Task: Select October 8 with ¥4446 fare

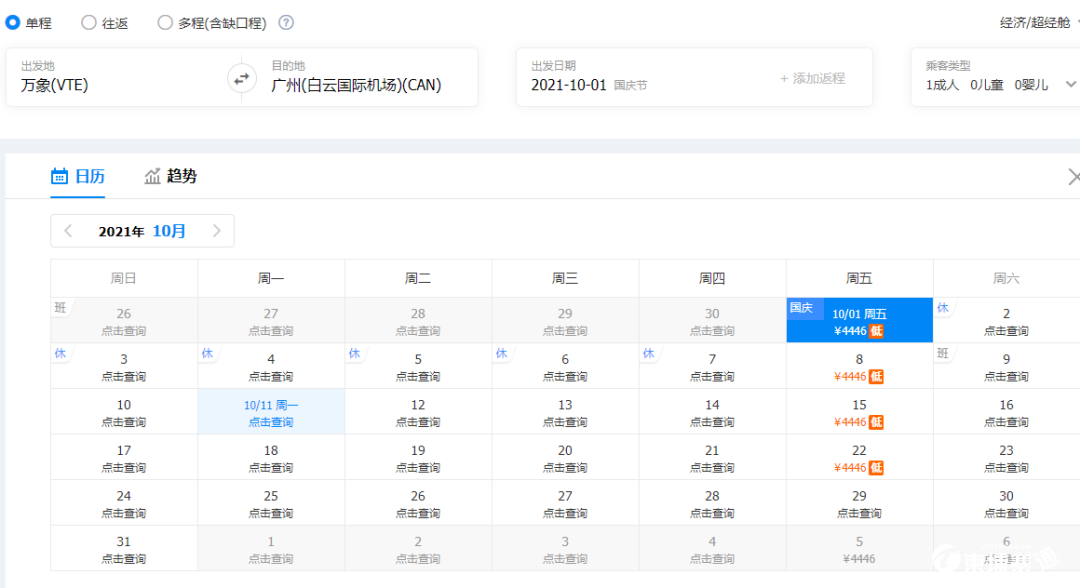Action: [x=860, y=366]
